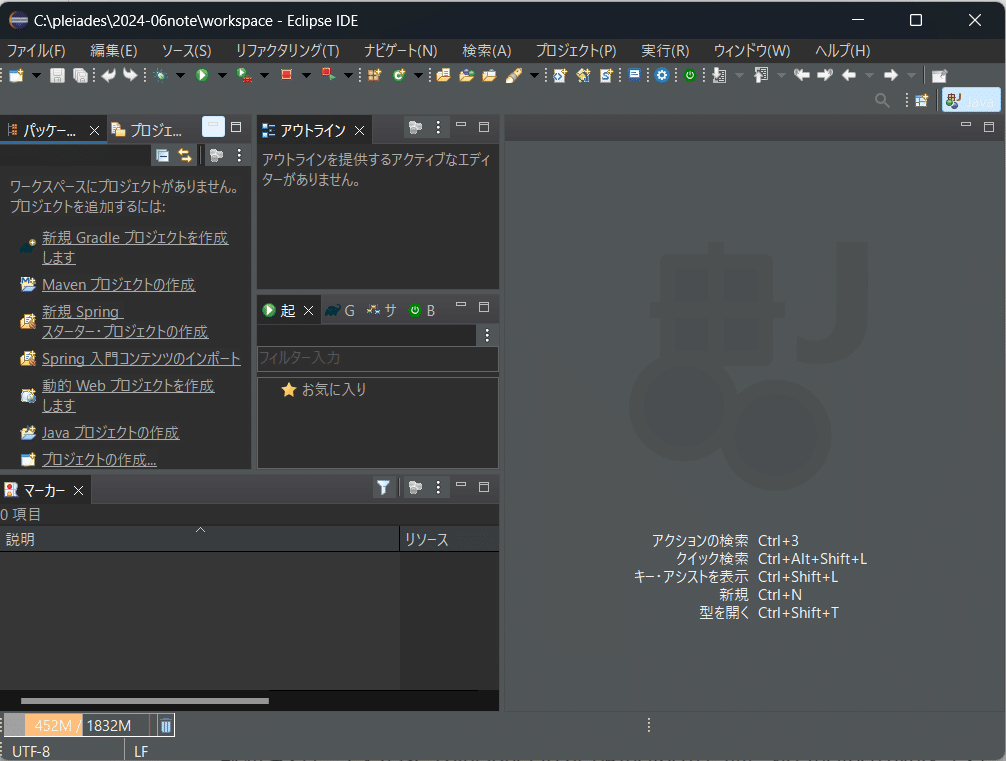
Task: Switch to the プロジェ... explorer tab
Action: [x=148, y=130]
